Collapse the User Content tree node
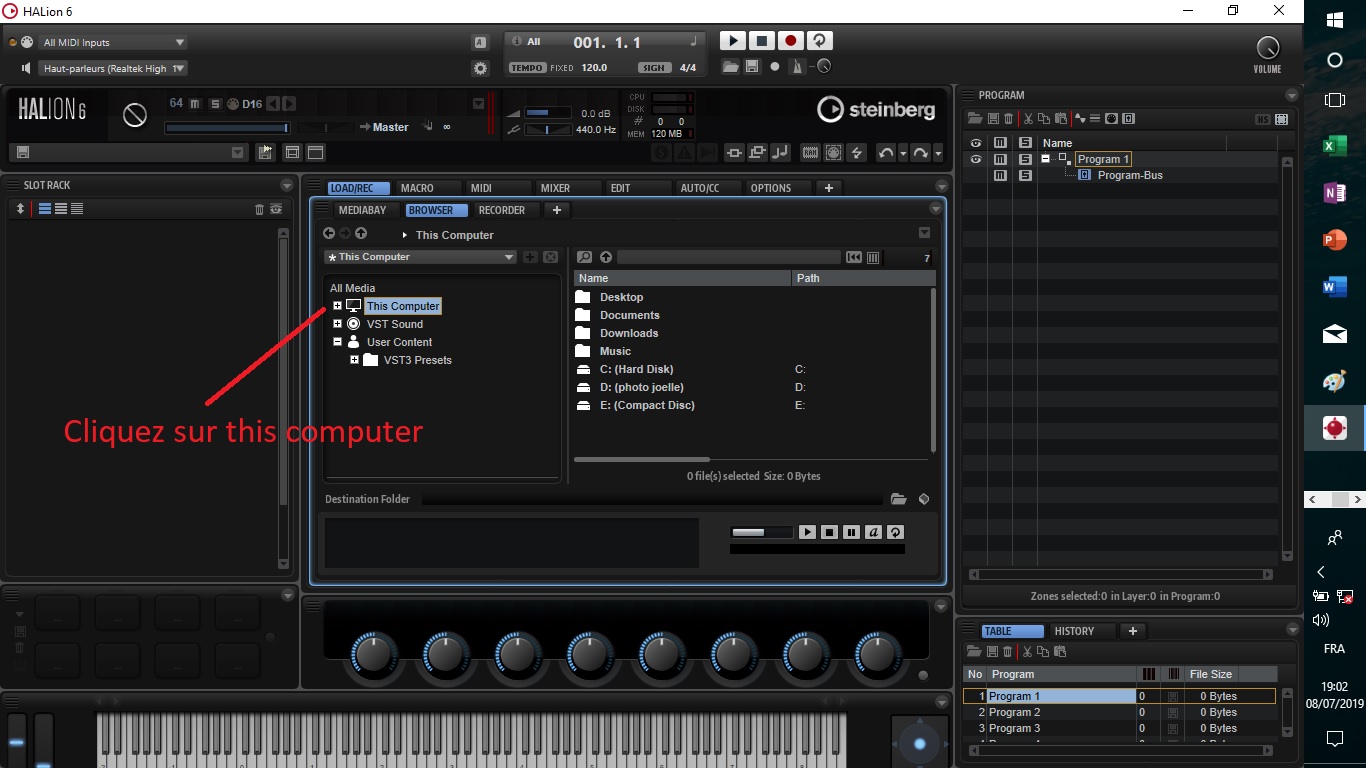 click(337, 342)
